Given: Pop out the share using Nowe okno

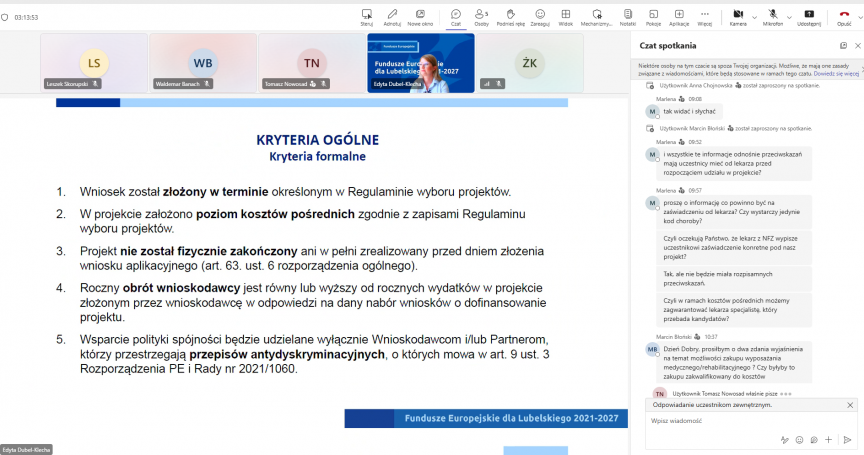Looking at the screenshot, I should 420,17.
